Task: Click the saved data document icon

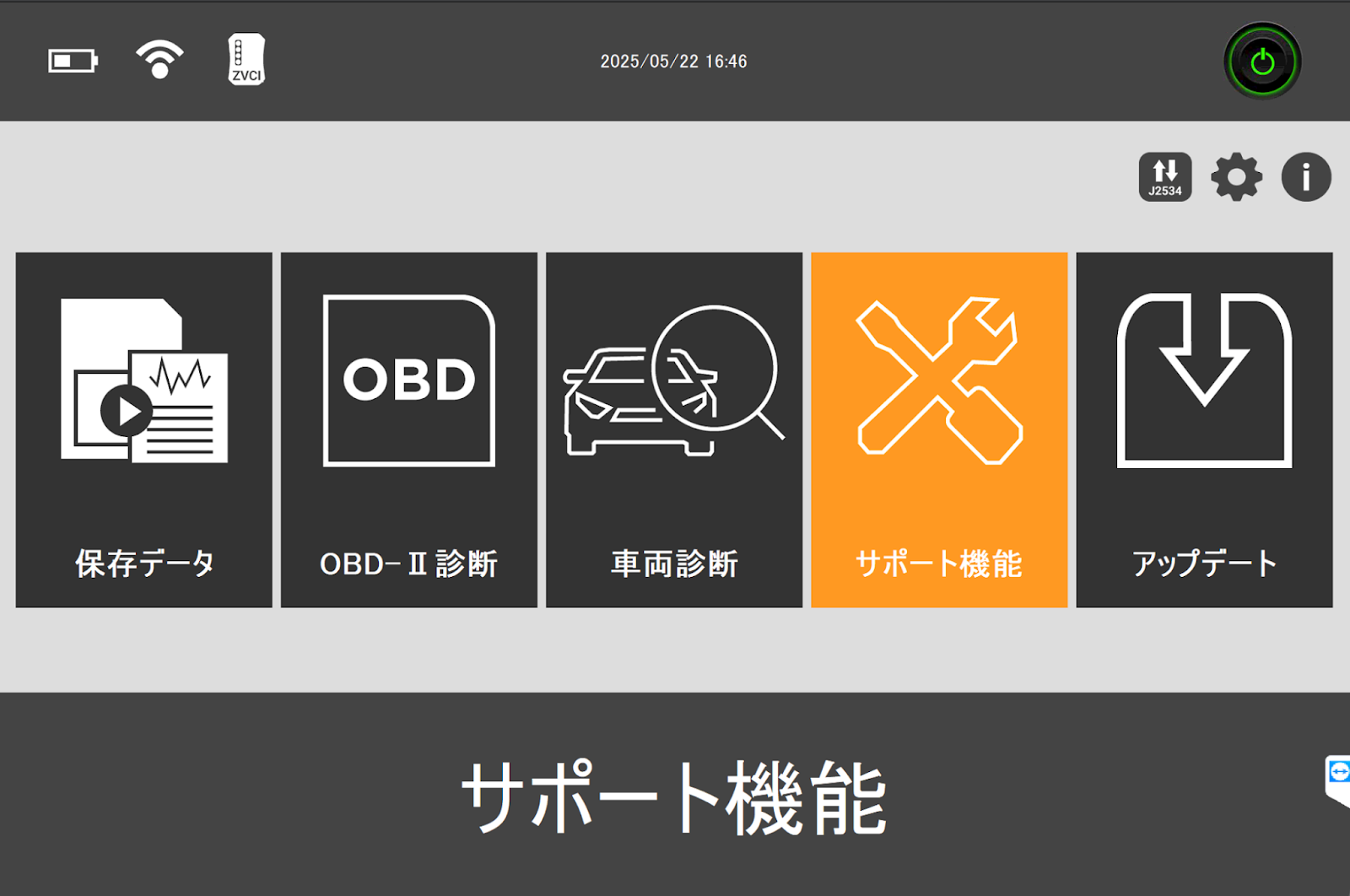Action: pos(144,381)
